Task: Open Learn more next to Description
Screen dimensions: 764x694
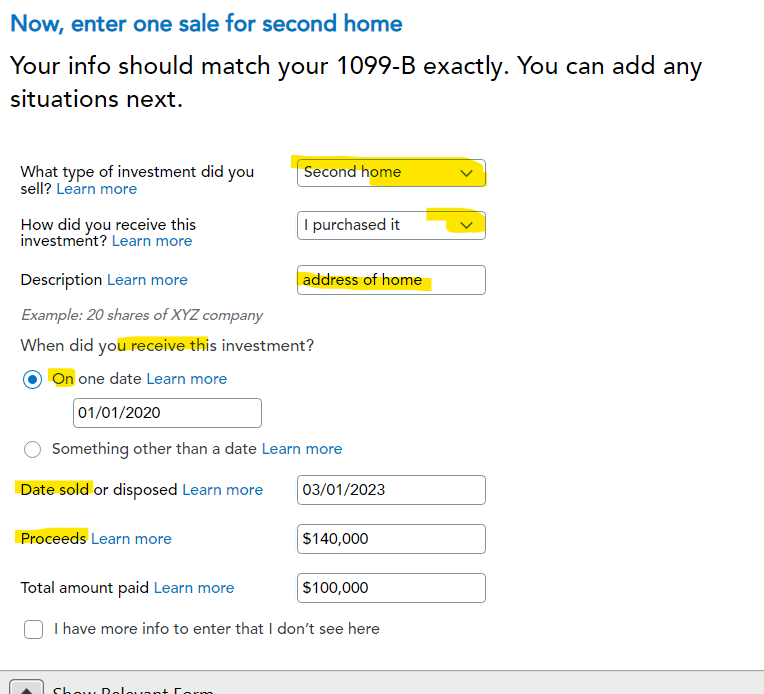Action: (x=147, y=280)
